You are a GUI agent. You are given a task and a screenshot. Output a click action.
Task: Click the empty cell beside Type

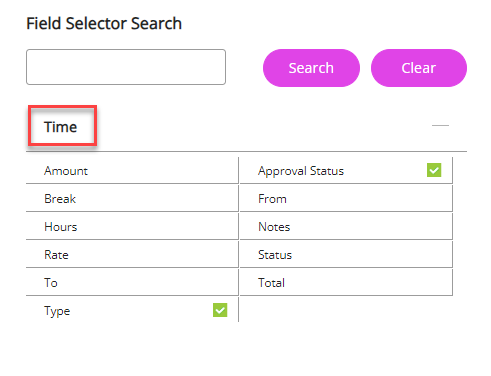pyautogui.click(x=346, y=310)
